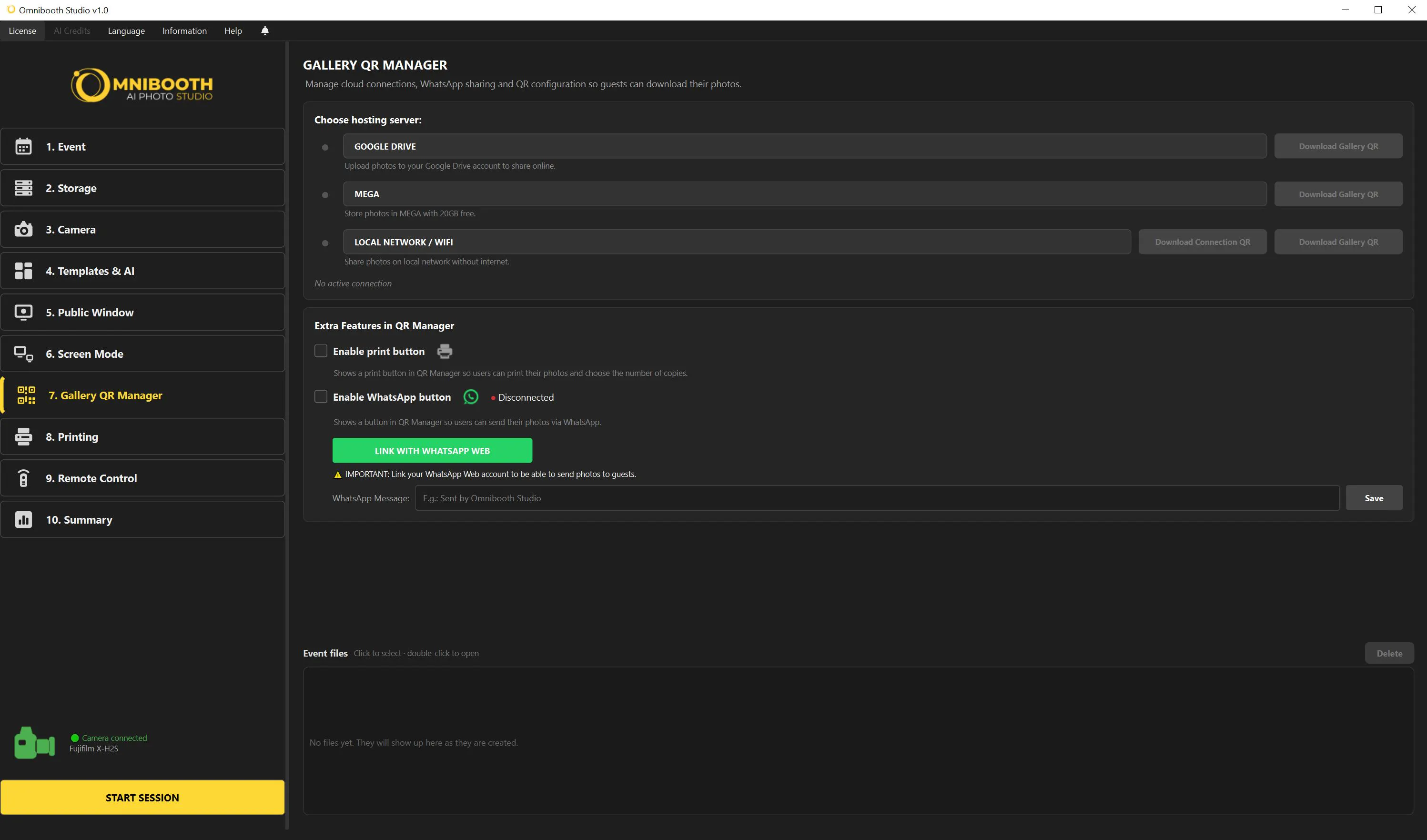Enable the print button checkbox
Viewport: 1427px width, 840px height.
pos(321,351)
